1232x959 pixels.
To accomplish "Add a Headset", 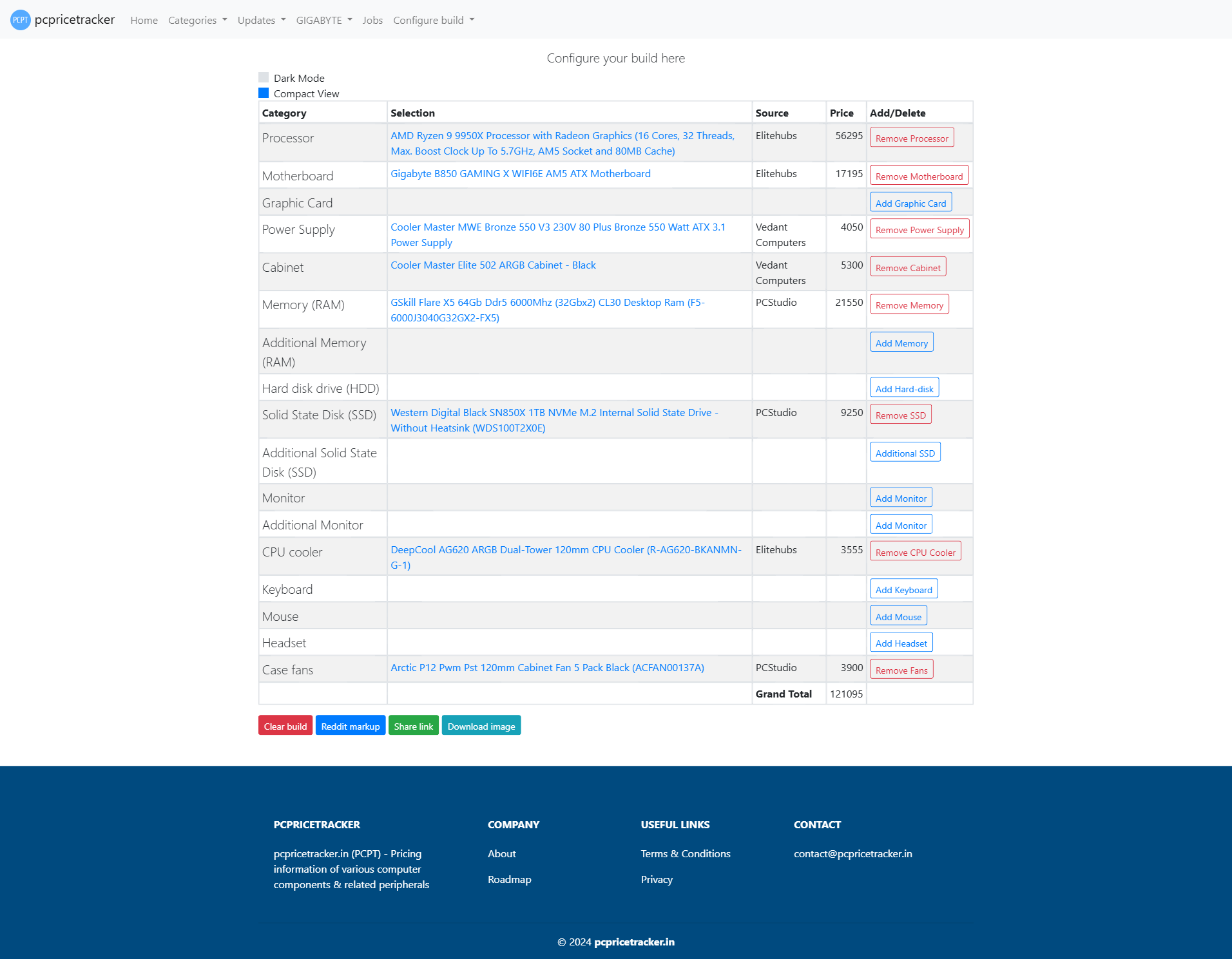I will click(901, 643).
